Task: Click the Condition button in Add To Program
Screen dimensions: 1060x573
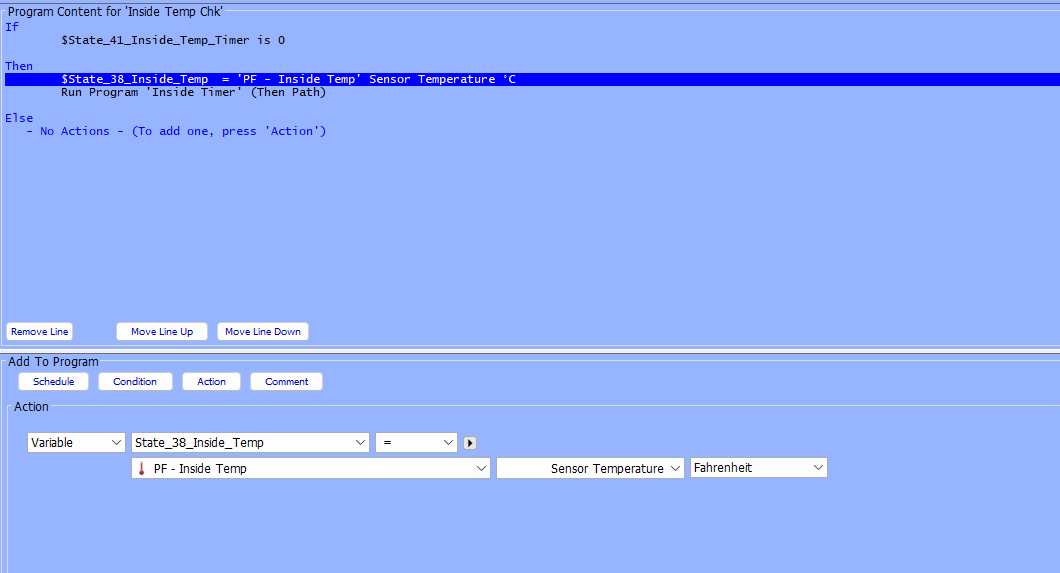Action: coord(135,382)
